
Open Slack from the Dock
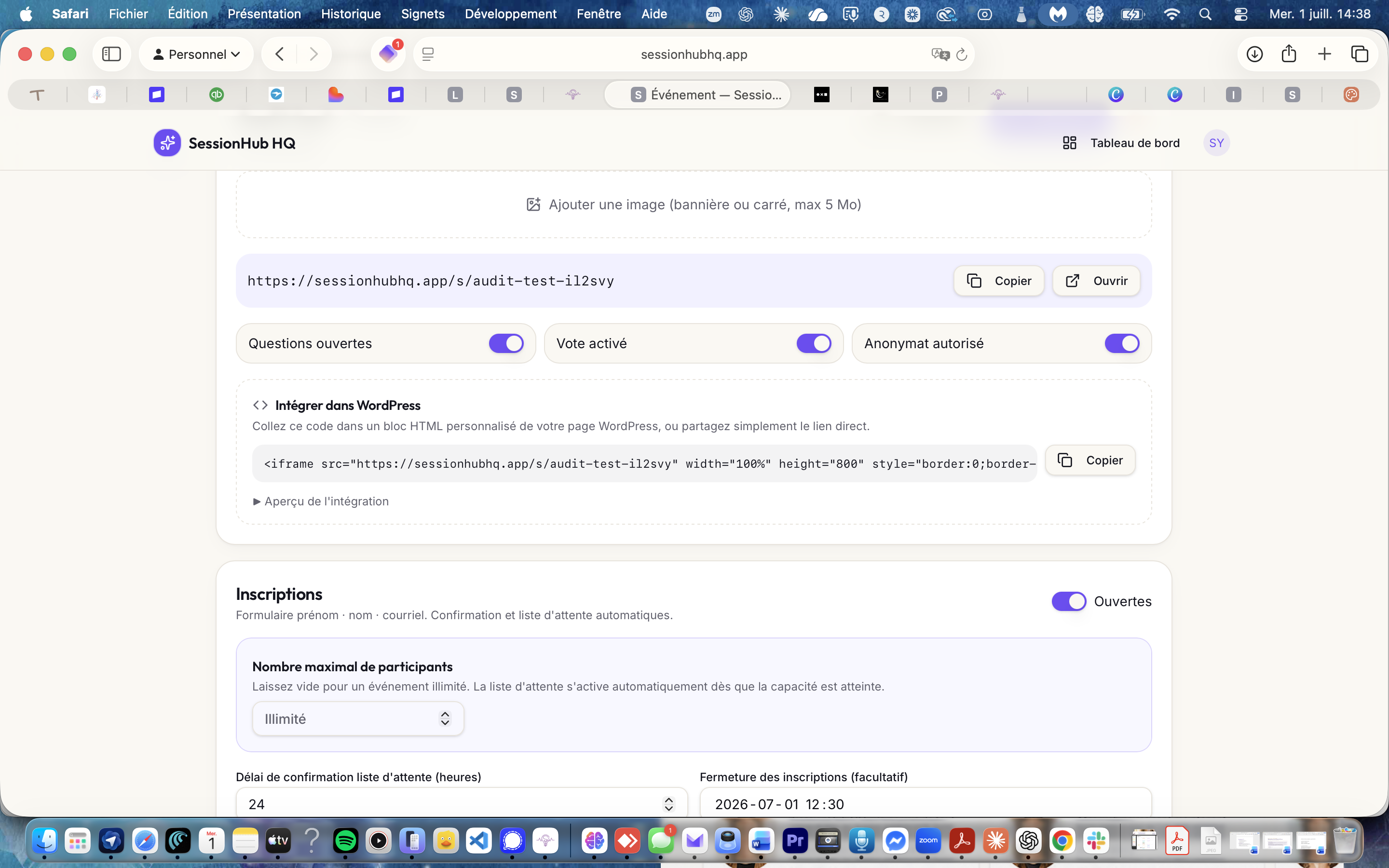coord(1096,841)
